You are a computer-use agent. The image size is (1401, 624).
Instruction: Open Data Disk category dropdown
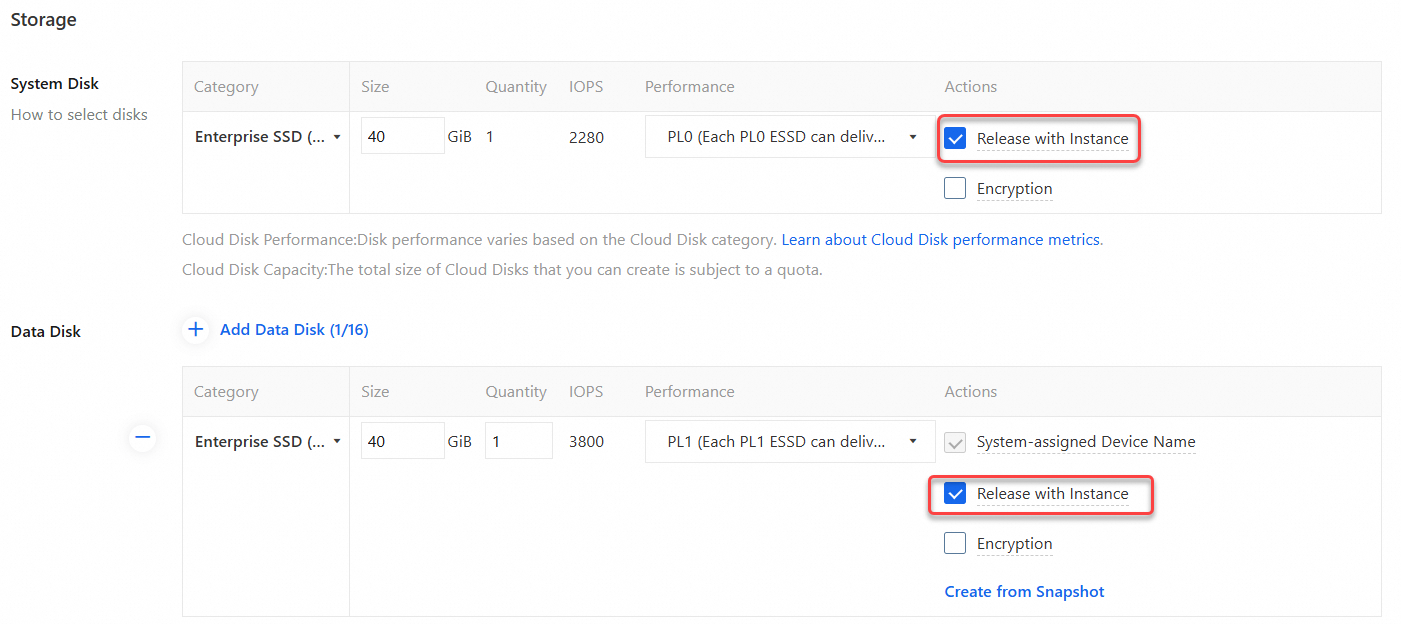267,442
